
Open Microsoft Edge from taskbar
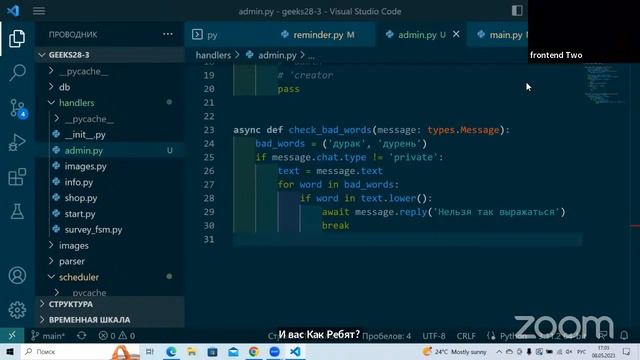point(171,351)
